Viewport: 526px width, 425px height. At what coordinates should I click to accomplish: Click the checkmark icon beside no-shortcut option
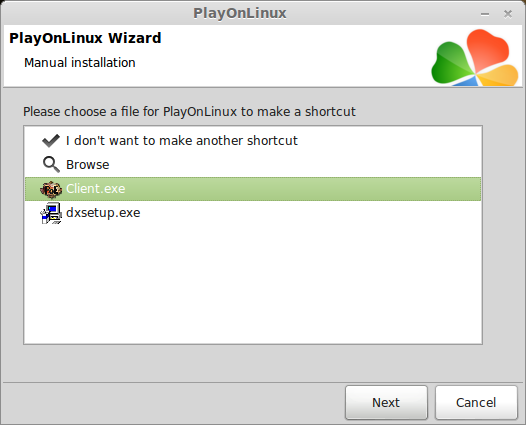(x=51, y=141)
